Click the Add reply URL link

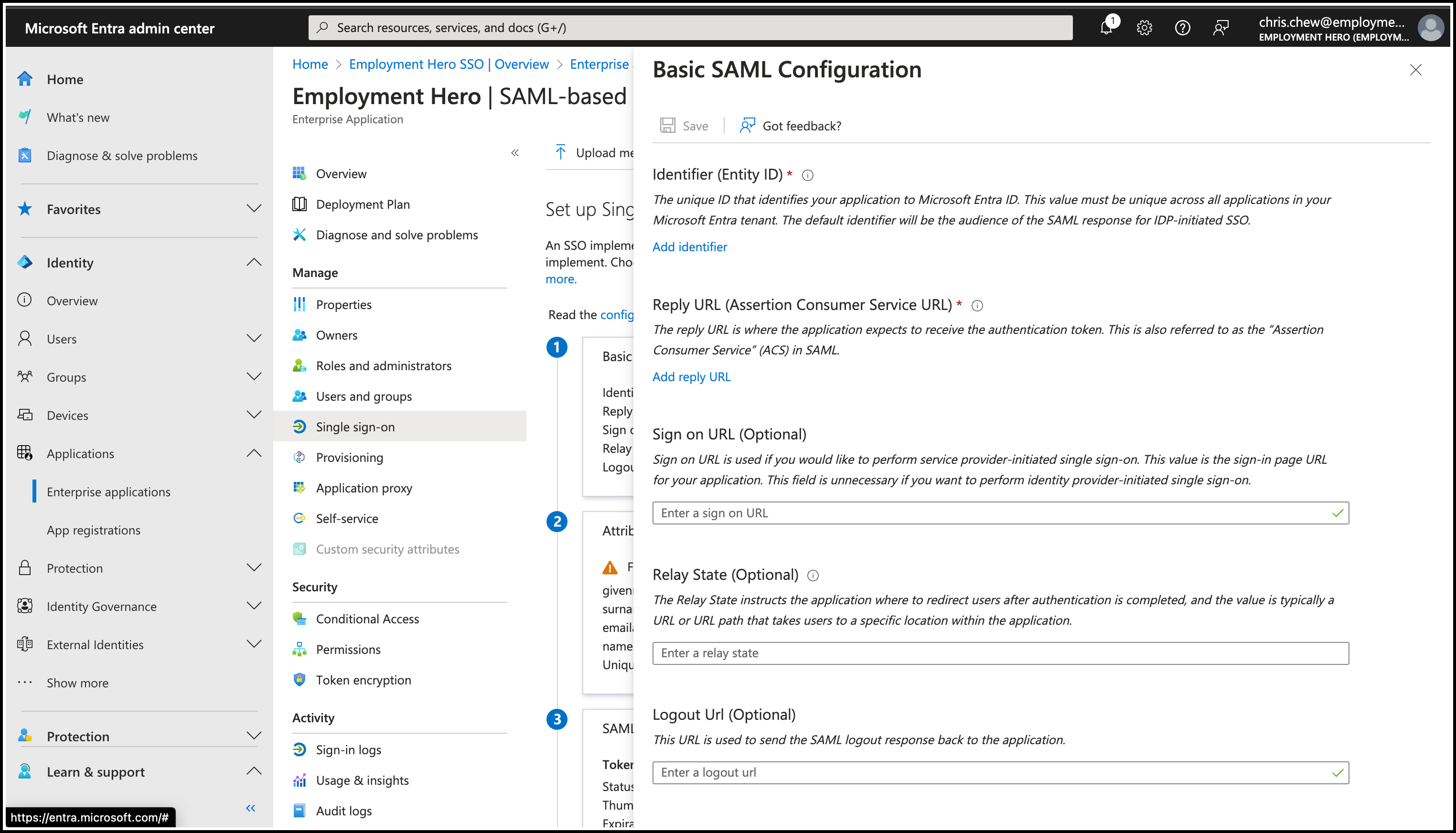coord(691,376)
